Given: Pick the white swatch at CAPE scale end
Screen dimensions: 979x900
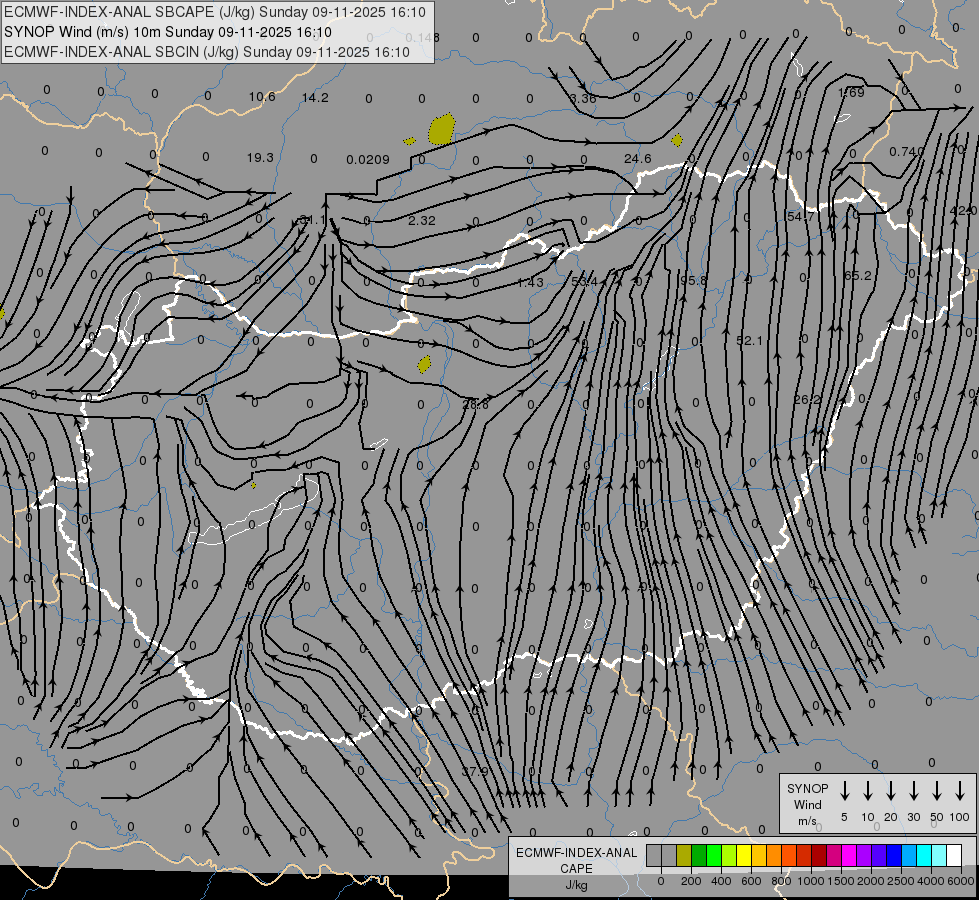Looking at the screenshot, I should click(x=953, y=855).
